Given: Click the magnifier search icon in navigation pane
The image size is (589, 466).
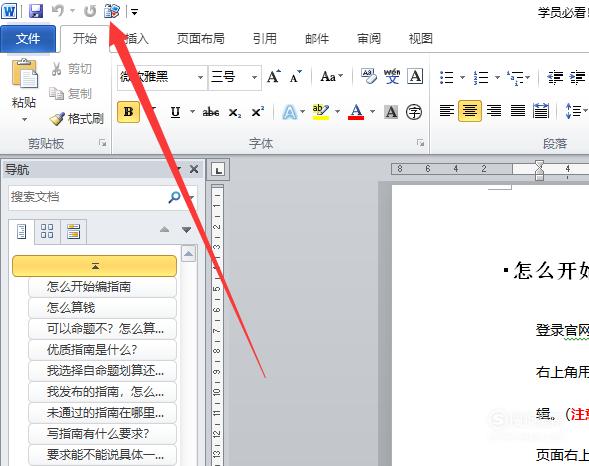Looking at the screenshot, I should click(174, 197).
